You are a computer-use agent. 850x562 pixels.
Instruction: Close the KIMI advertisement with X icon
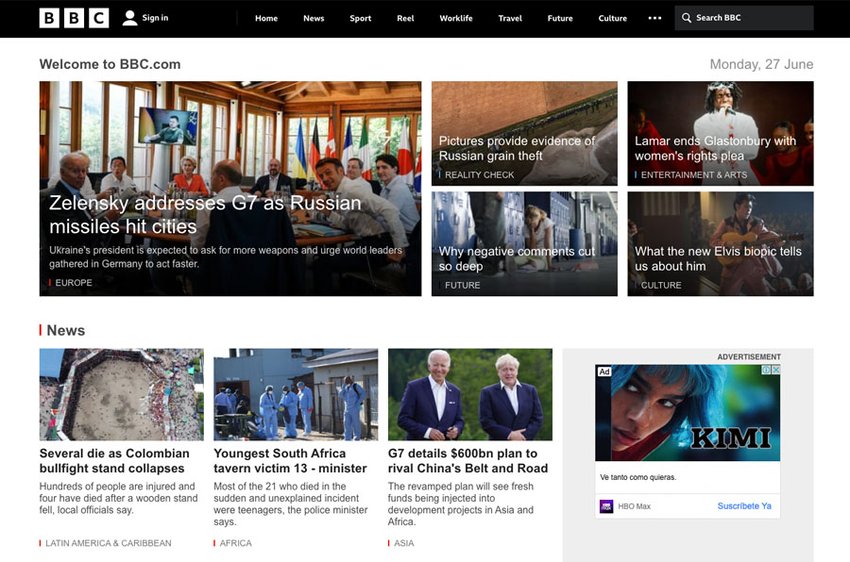click(x=776, y=370)
